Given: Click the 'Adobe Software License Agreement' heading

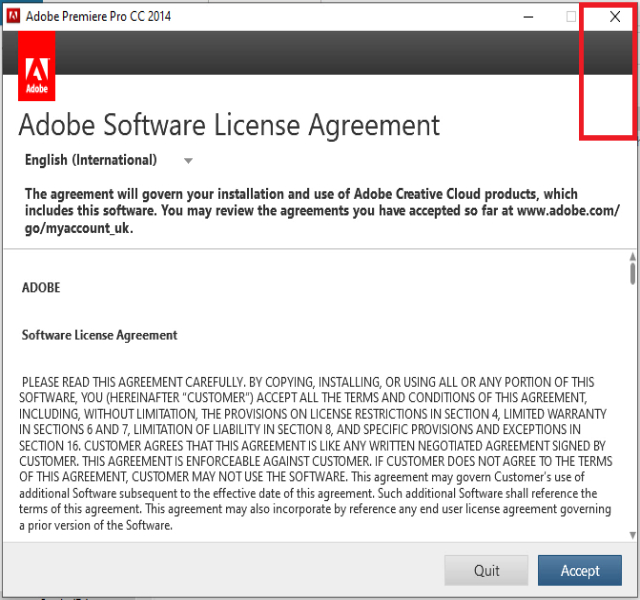Looking at the screenshot, I should point(229,124).
